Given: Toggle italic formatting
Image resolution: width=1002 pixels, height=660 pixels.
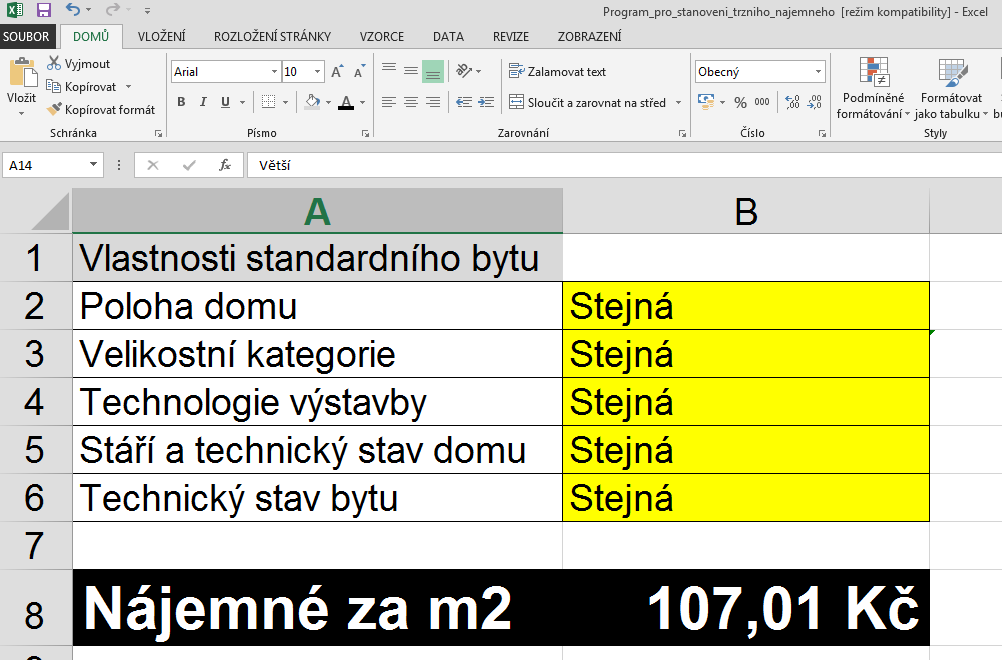Looking at the screenshot, I should (203, 102).
